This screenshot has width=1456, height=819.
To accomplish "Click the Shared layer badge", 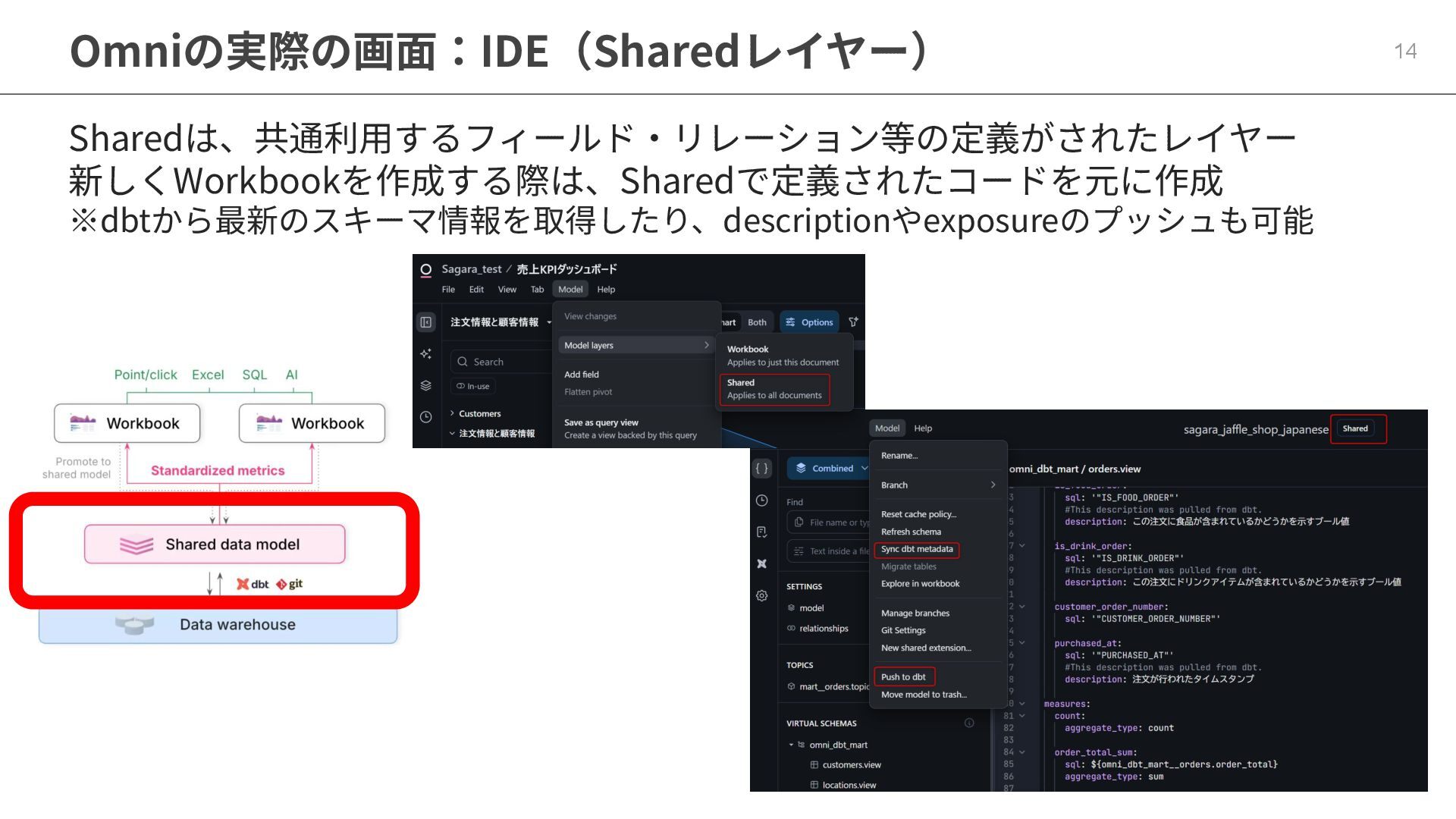I will (1355, 428).
